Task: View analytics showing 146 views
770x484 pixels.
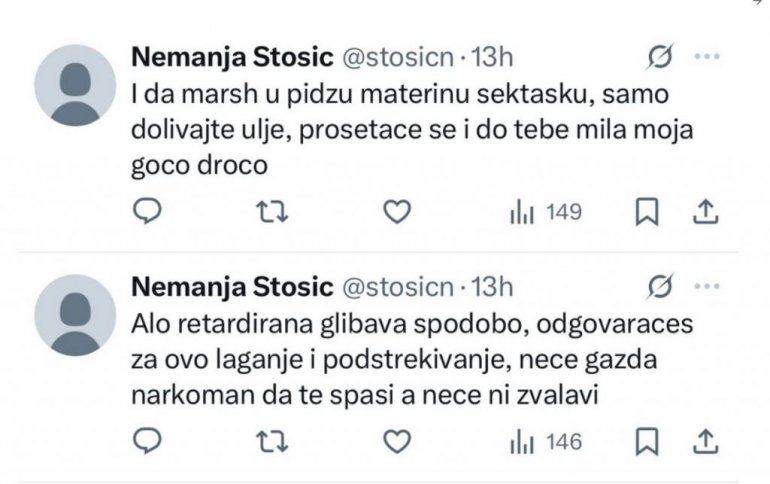Action: pyautogui.click(x=546, y=442)
